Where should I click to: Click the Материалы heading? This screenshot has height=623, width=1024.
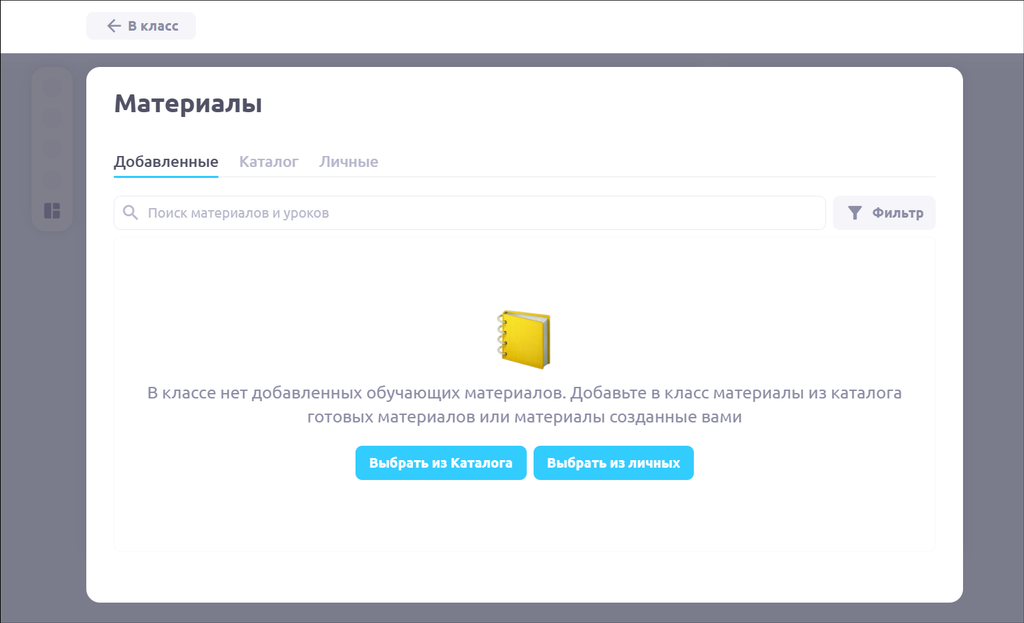click(x=188, y=104)
